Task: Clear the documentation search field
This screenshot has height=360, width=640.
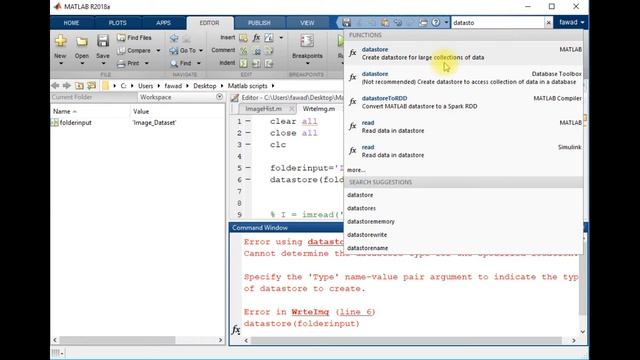Action: click(x=549, y=23)
